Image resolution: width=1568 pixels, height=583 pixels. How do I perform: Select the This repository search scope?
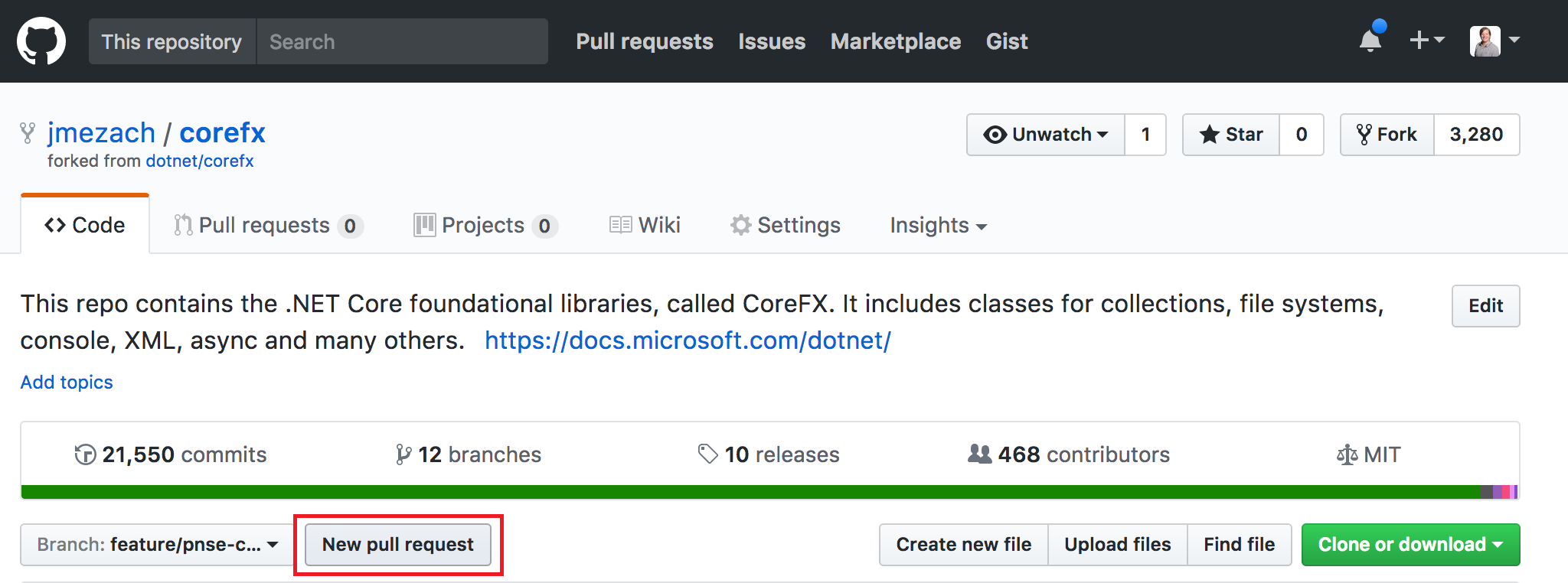tap(172, 41)
